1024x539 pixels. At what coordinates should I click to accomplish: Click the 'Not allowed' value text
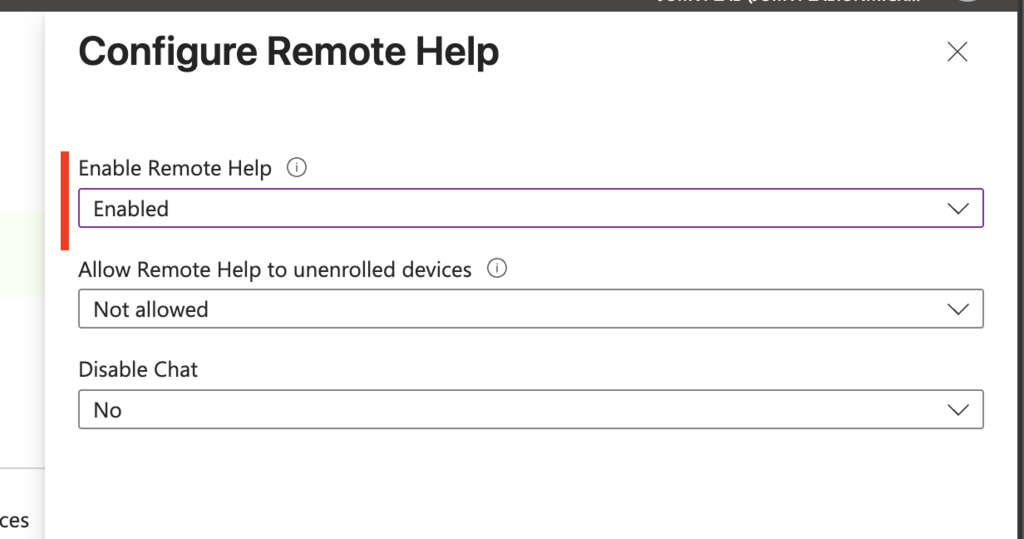coord(151,310)
